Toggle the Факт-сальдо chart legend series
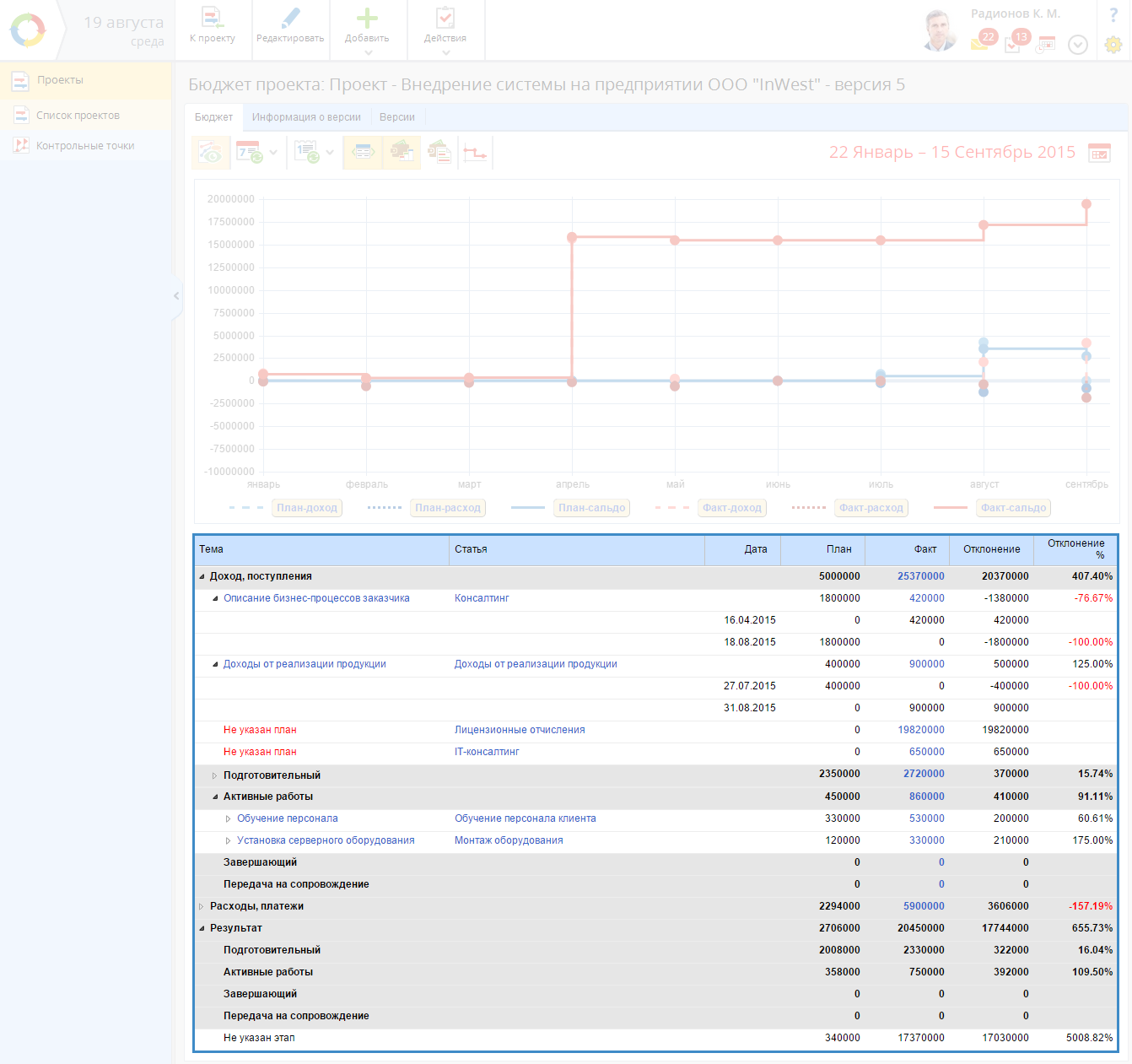1132x1064 pixels. click(x=1012, y=508)
